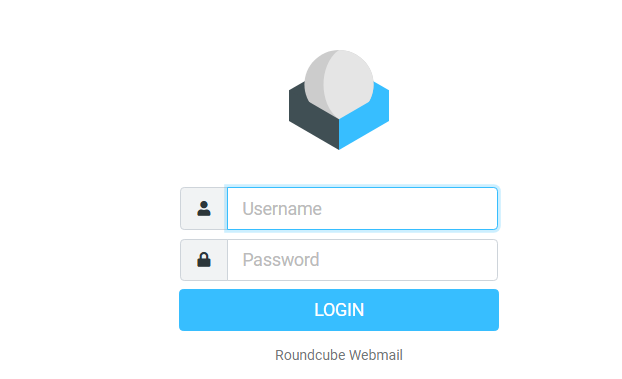Click the user silhouette icon
The height and width of the screenshot is (379, 622).
(204, 208)
